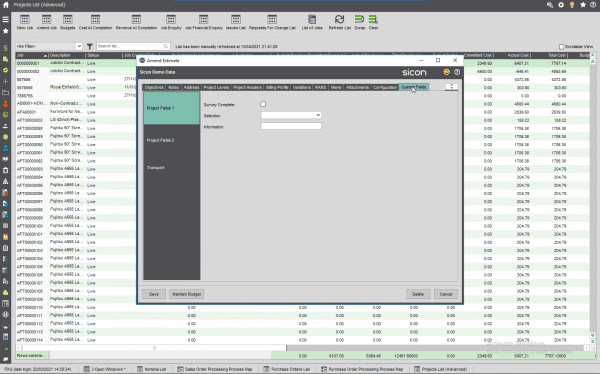This screenshot has width=600, height=374.
Task: Click the Maintain Budget button
Action: [x=187, y=294]
